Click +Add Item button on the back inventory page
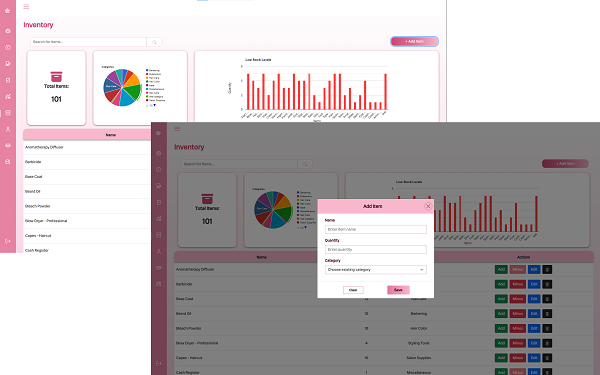The image size is (600, 375). (x=414, y=41)
